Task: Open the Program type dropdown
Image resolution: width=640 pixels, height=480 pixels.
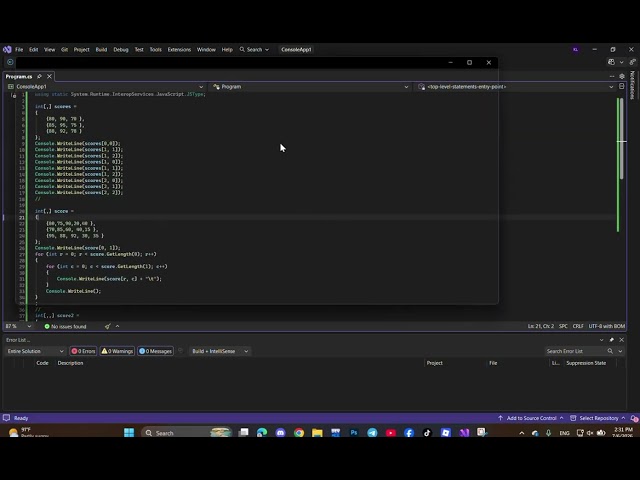Action: (x=310, y=87)
